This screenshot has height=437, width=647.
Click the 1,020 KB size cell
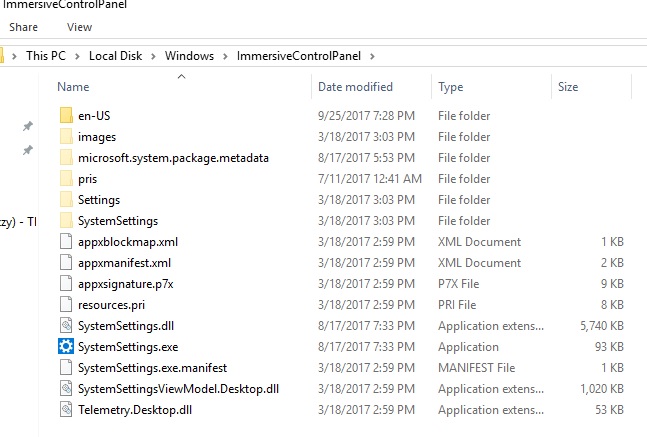coord(602,389)
